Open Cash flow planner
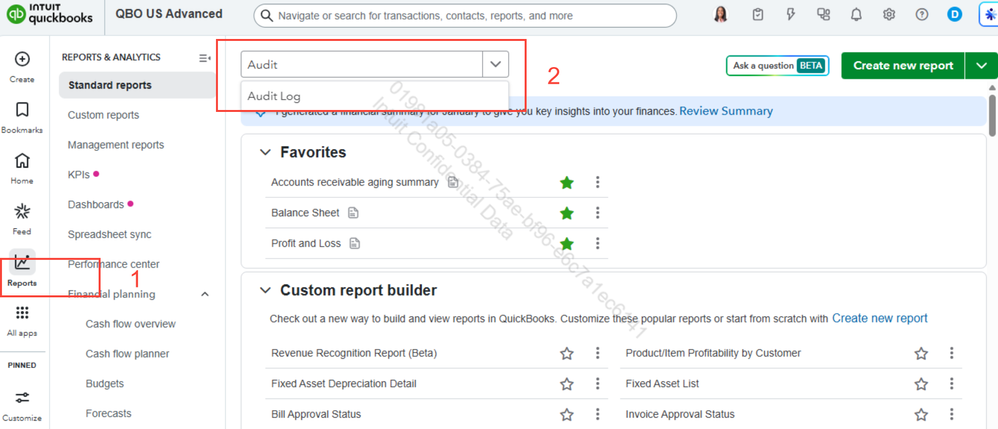Image resolution: width=998 pixels, height=429 pixels. [127, 354]
